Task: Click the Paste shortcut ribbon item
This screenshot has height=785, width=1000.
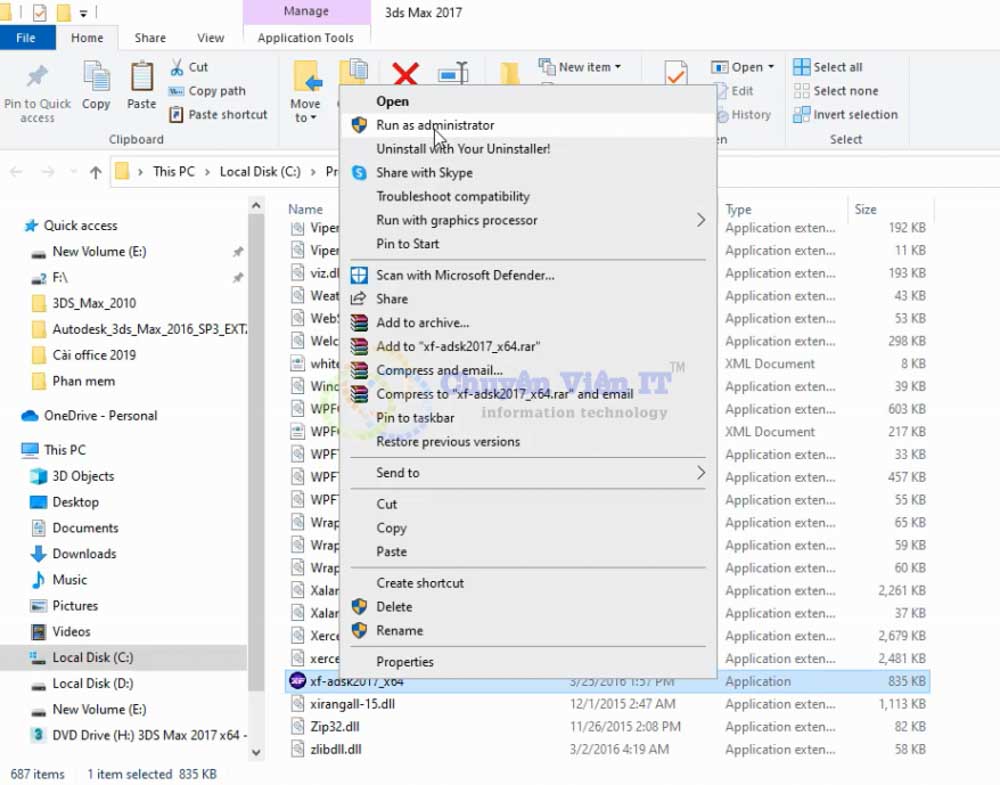Action: [218, 115]
